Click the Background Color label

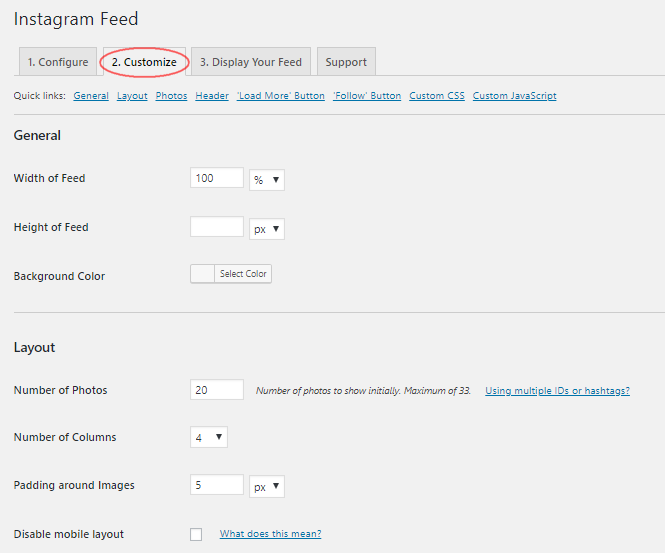[59, 276]
